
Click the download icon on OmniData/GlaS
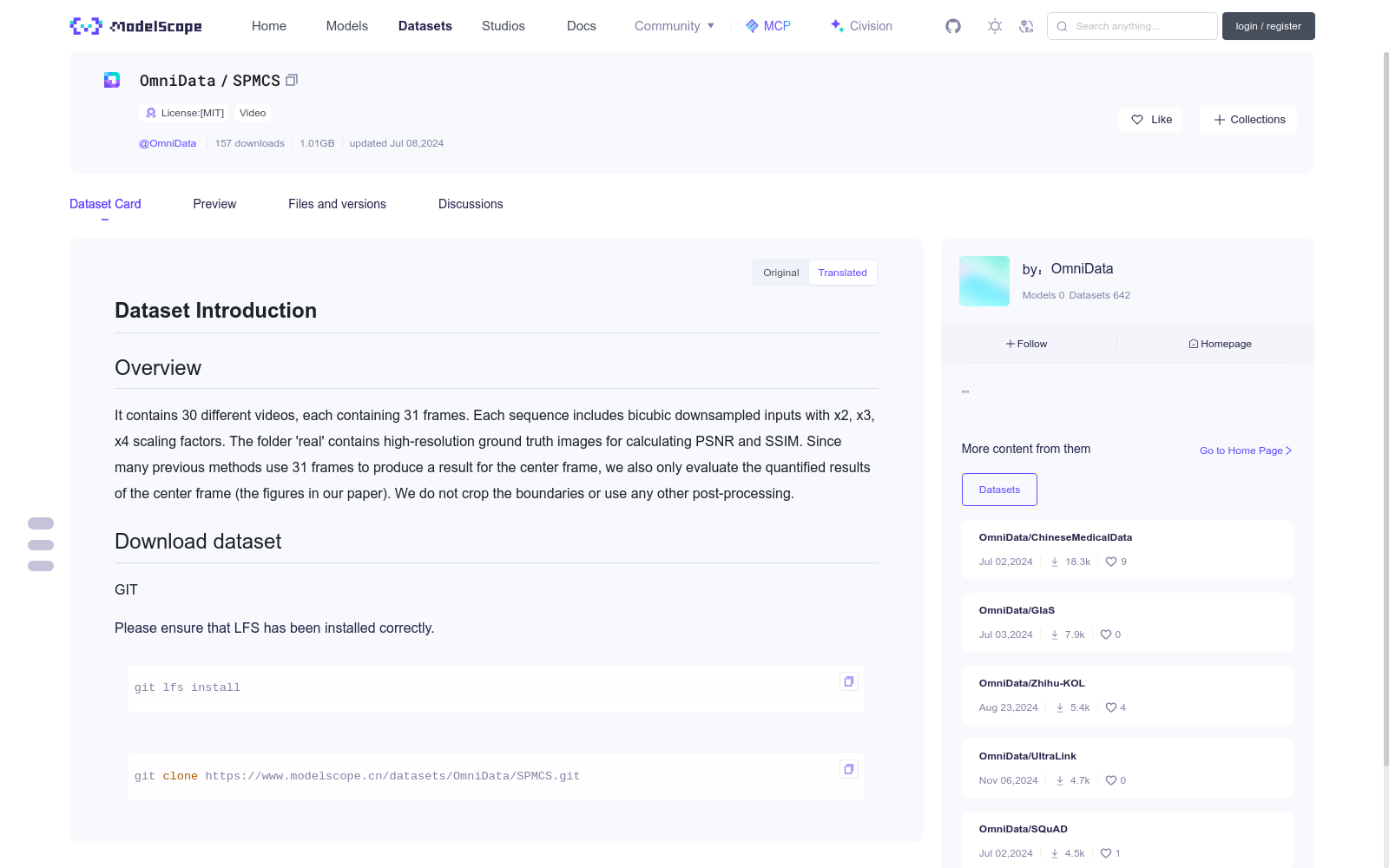point(1055,635)
